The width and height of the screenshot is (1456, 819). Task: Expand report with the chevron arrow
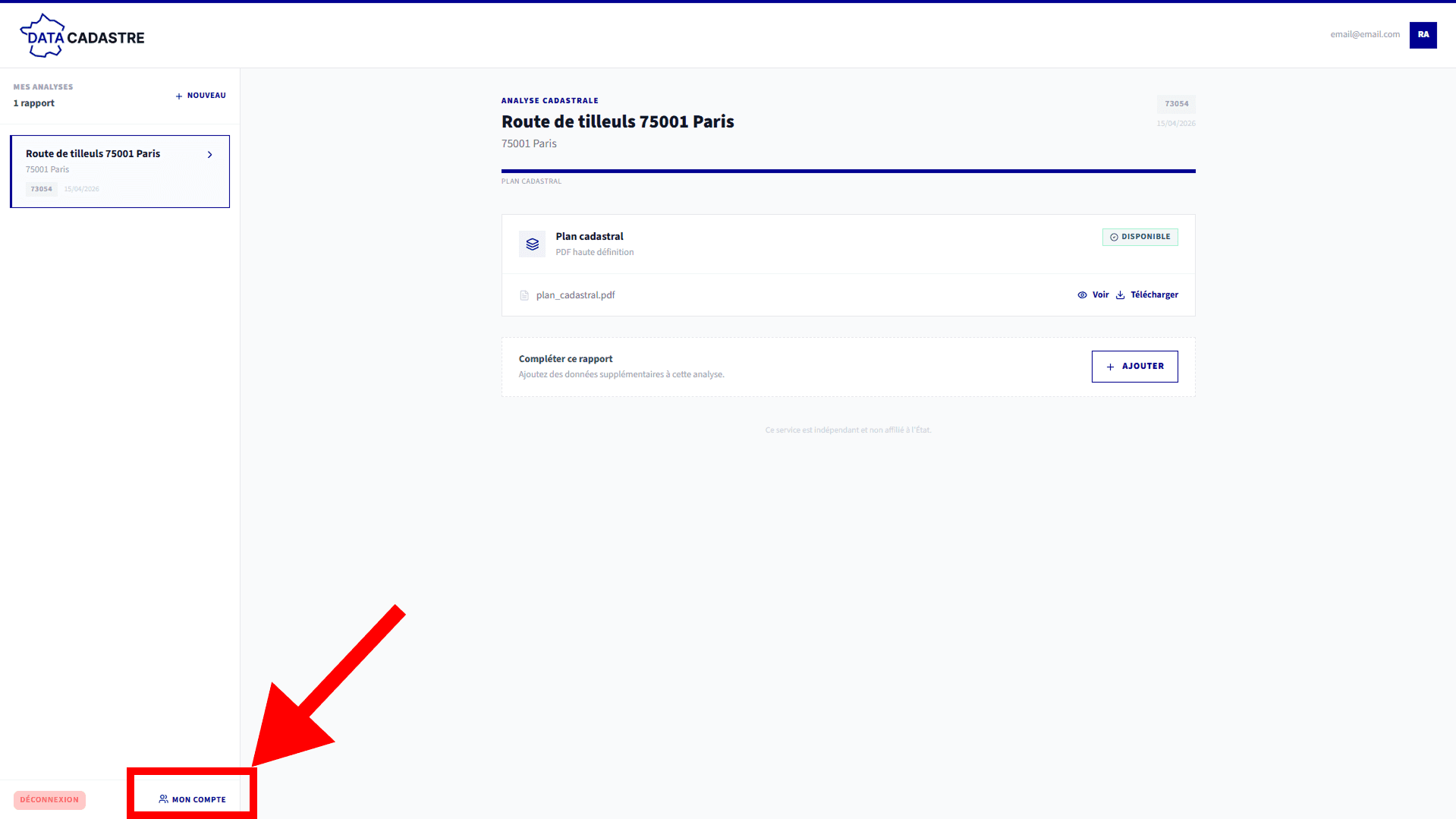[210, 155]
